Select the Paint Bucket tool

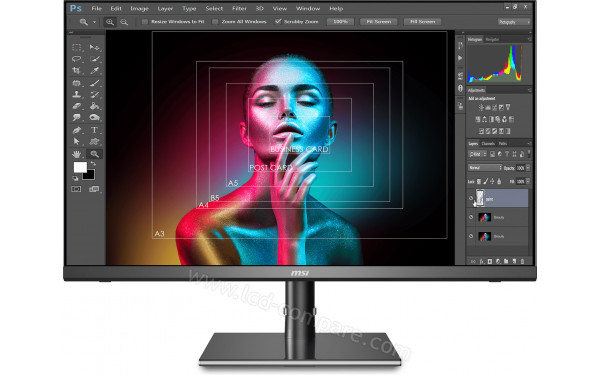click(x=95, y=106)
